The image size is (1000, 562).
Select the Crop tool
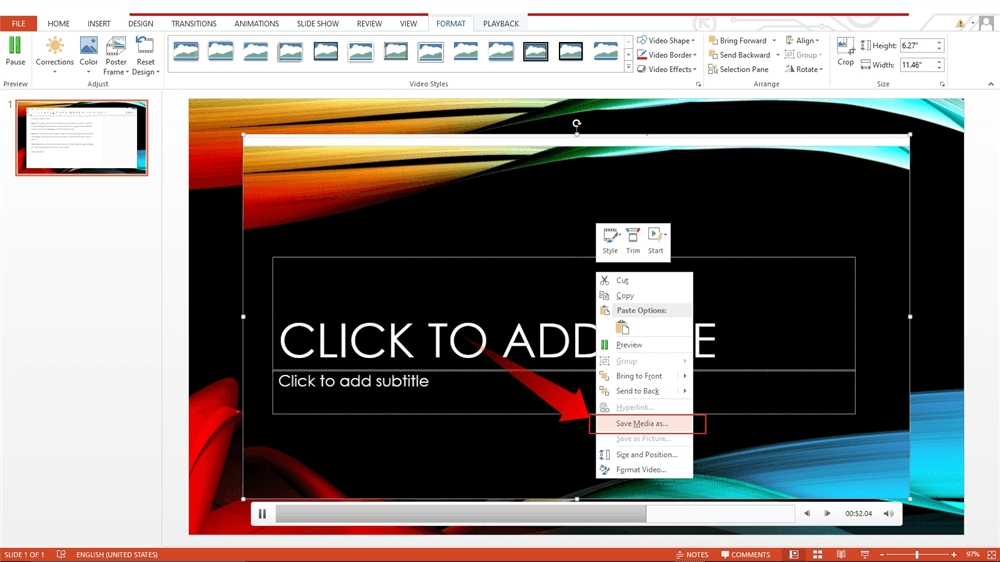pos(845,52)
